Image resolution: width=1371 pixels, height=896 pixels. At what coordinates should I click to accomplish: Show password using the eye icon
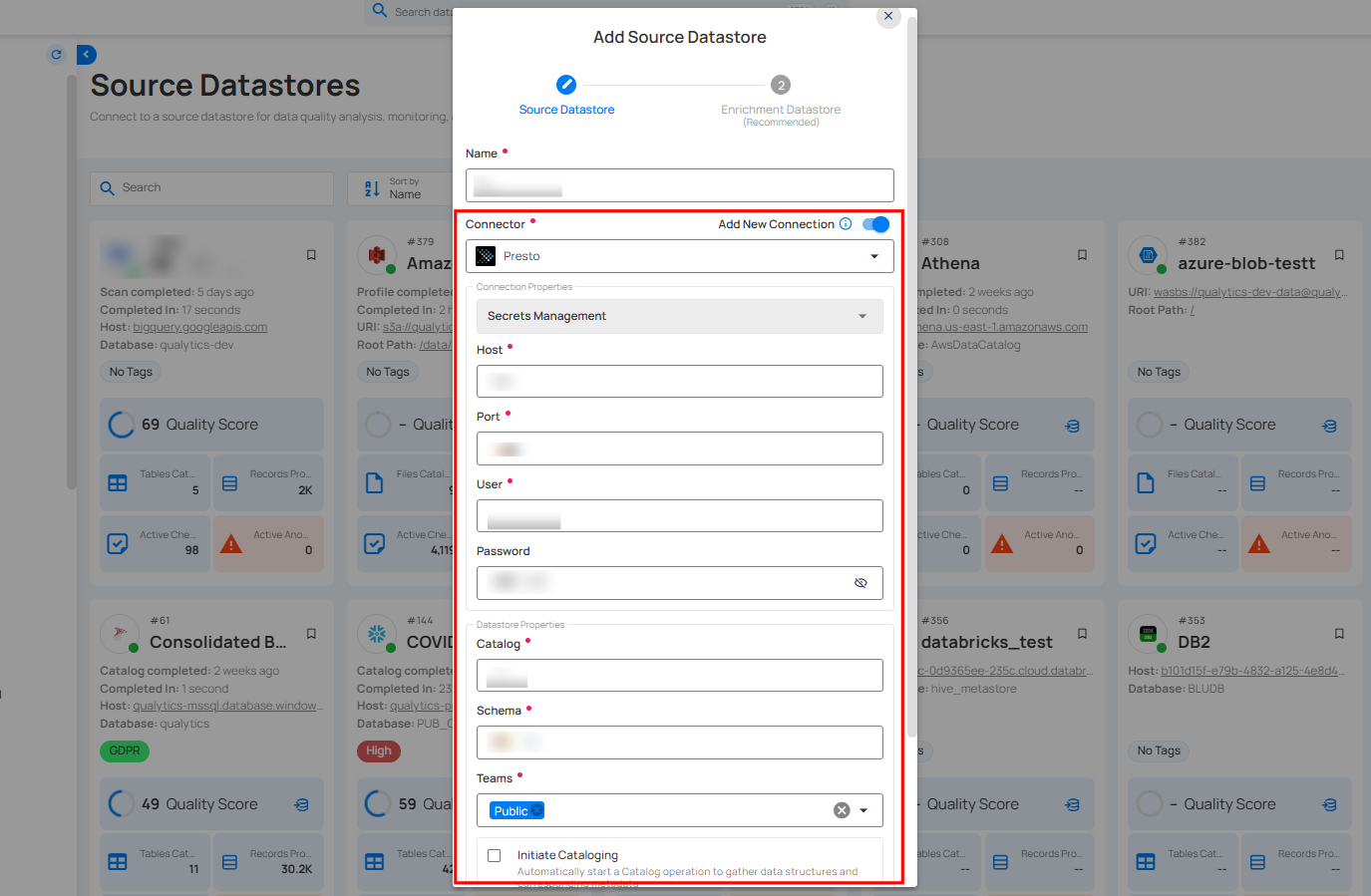pyautogui.click(x=860, y=583)
